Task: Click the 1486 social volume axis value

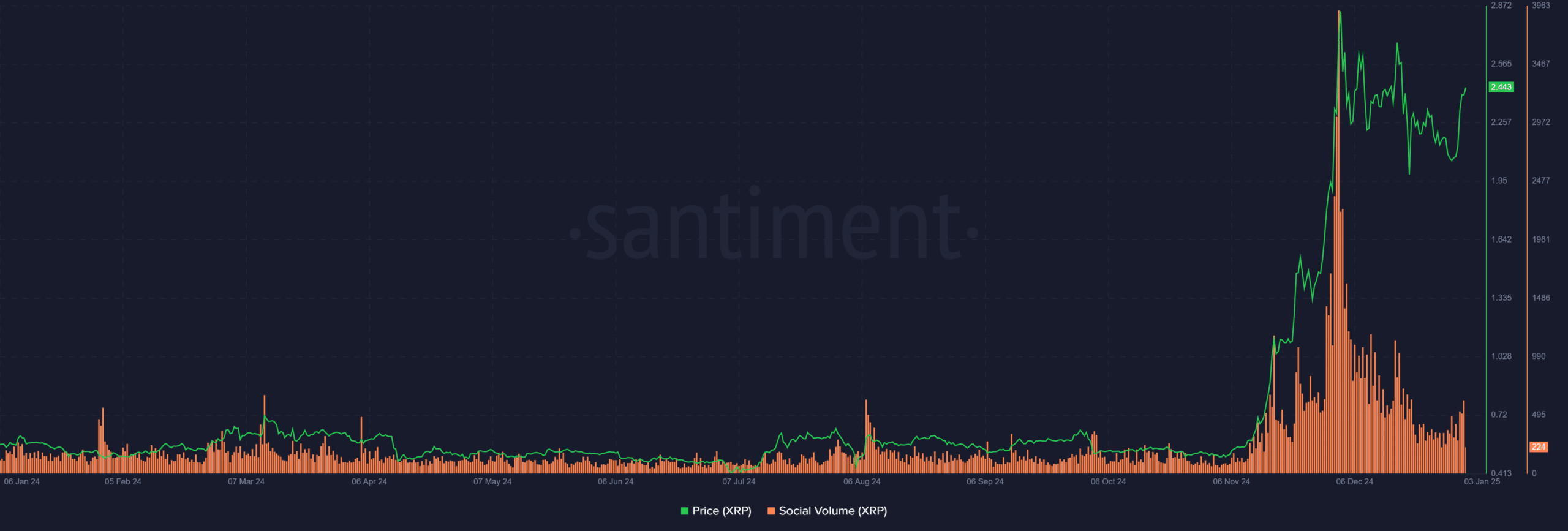Action: (1541, 298)
